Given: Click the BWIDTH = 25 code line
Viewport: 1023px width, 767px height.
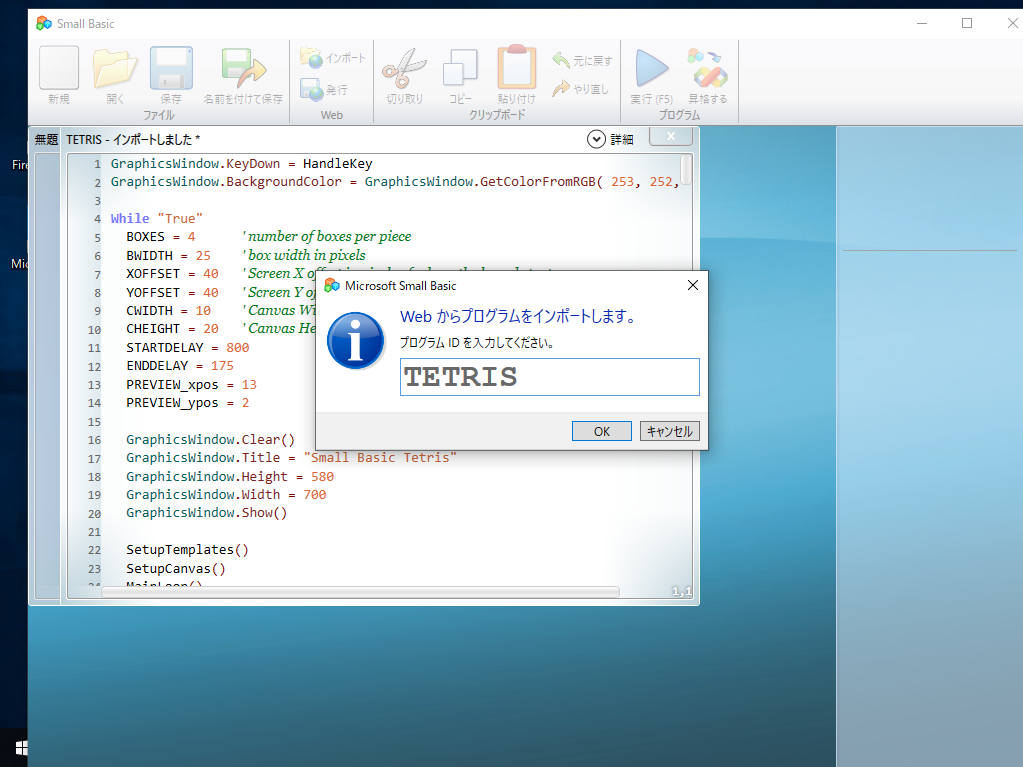Looking at the screenshot, I should pos(168,256).
